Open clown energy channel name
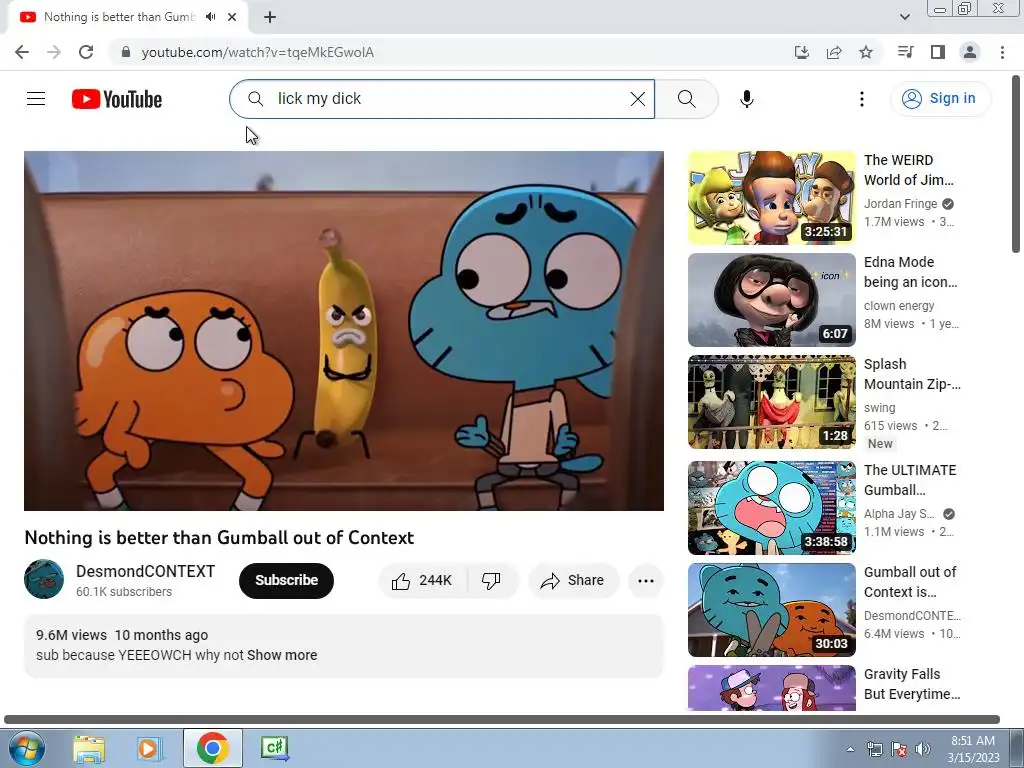This screenshot has width=1024, height=768. 899,306
